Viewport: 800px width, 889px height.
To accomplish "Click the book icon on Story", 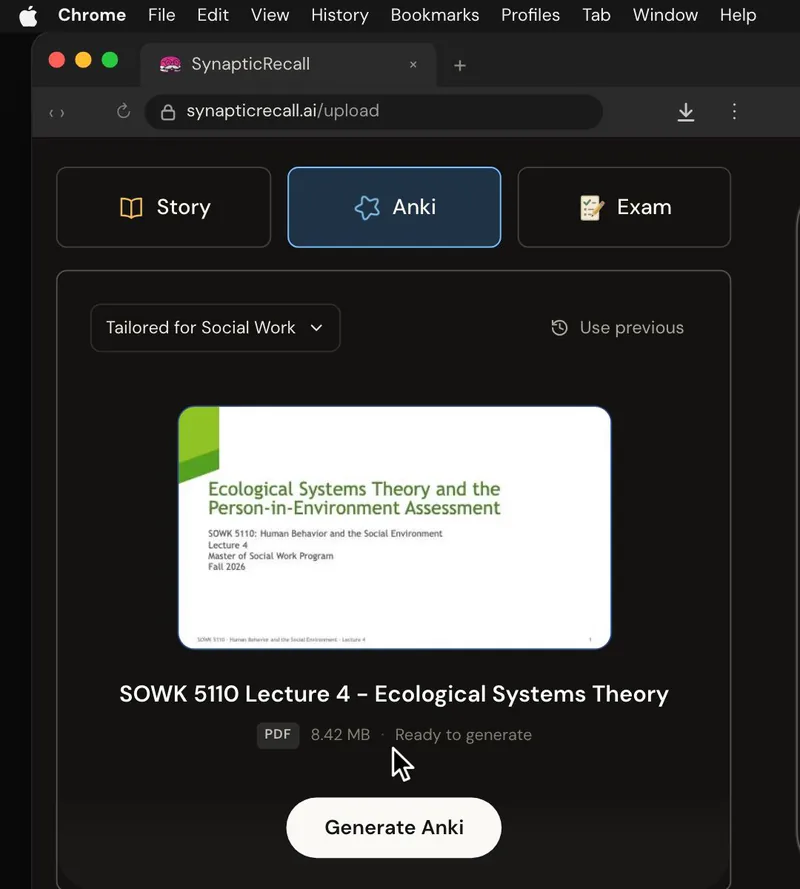I will 131,208.
